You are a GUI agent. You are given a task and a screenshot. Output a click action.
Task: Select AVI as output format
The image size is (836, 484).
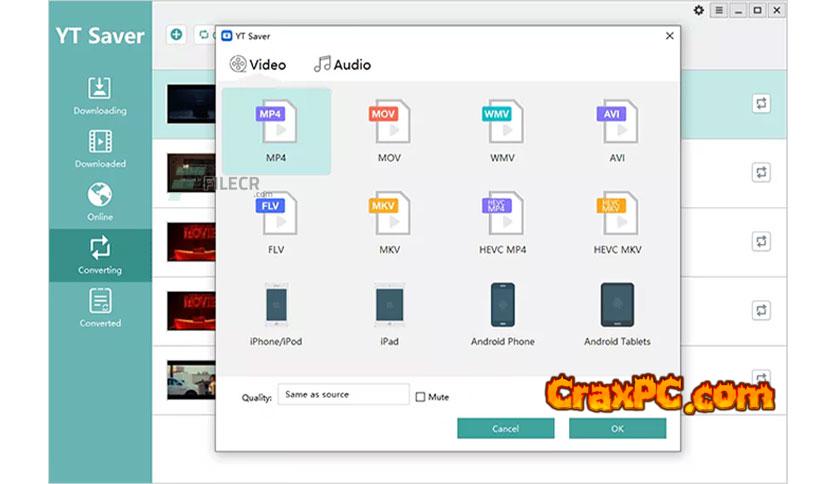(x=616, y=124)
